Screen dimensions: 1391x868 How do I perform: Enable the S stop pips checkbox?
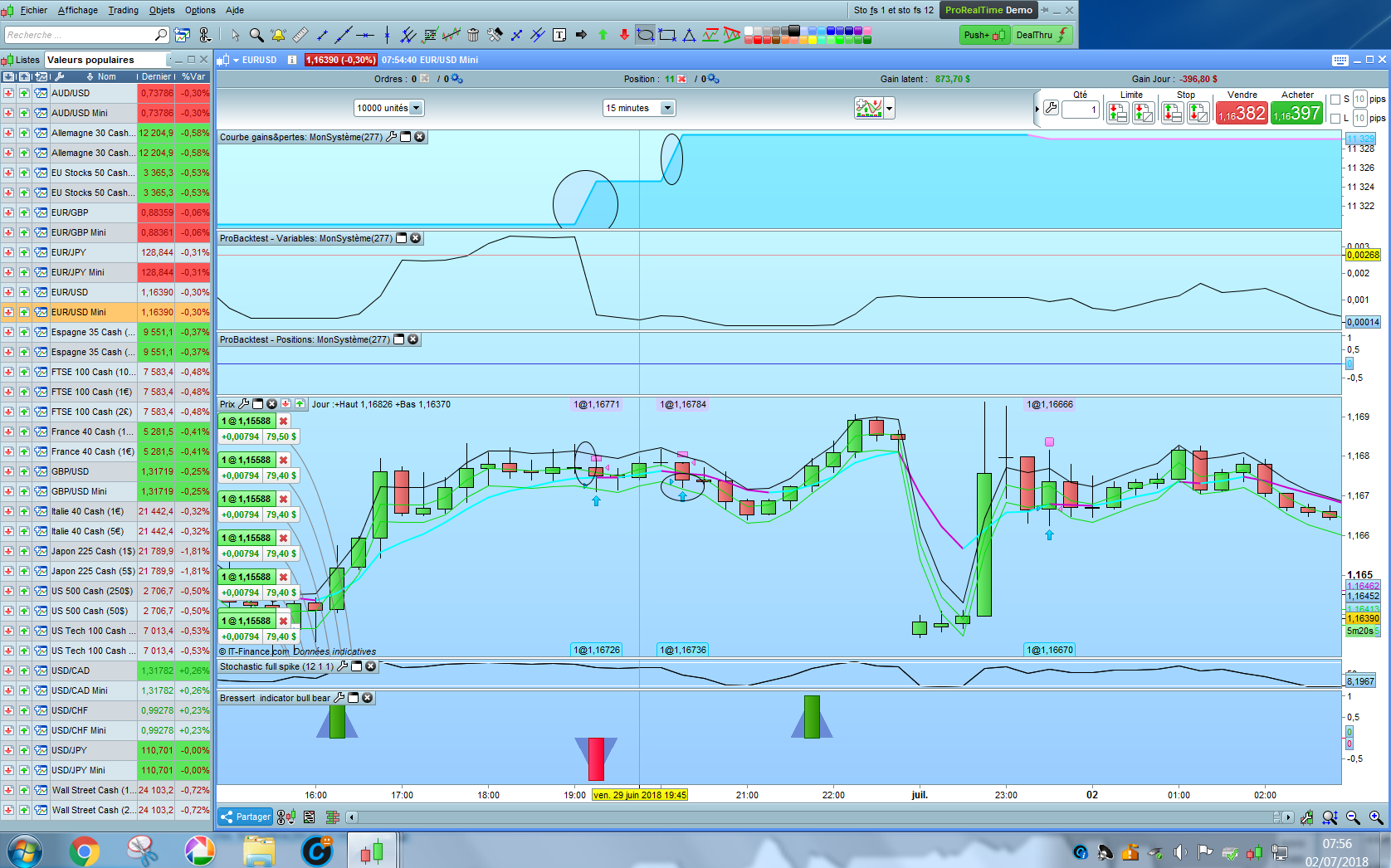click(x=1335, y=100)
